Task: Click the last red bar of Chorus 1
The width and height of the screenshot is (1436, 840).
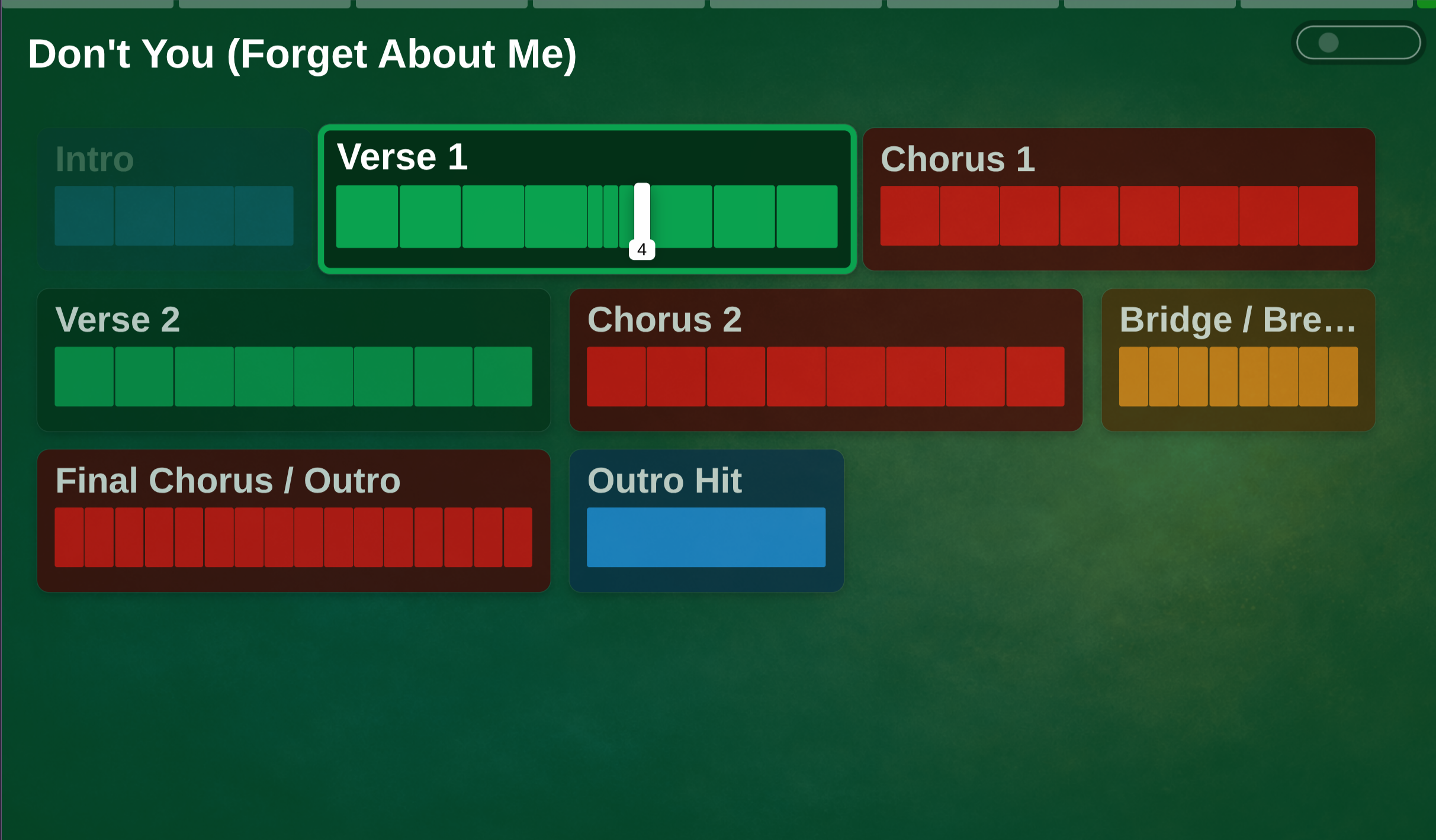Action: click(1328, 215)
